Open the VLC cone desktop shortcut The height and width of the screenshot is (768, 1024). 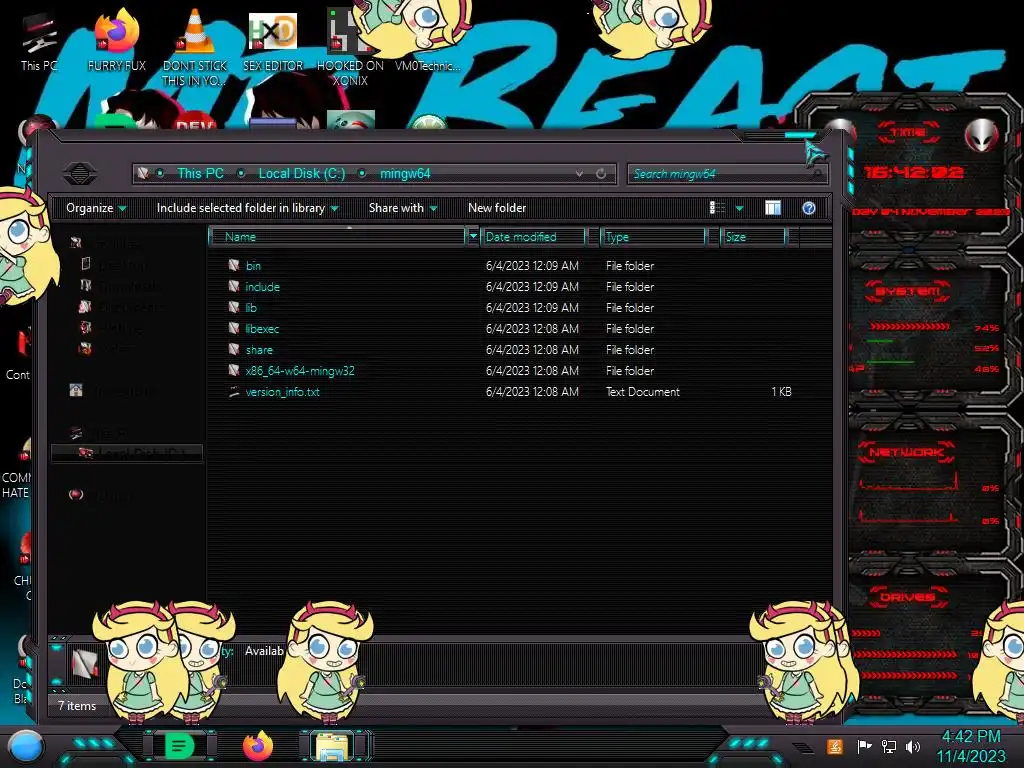195,47
